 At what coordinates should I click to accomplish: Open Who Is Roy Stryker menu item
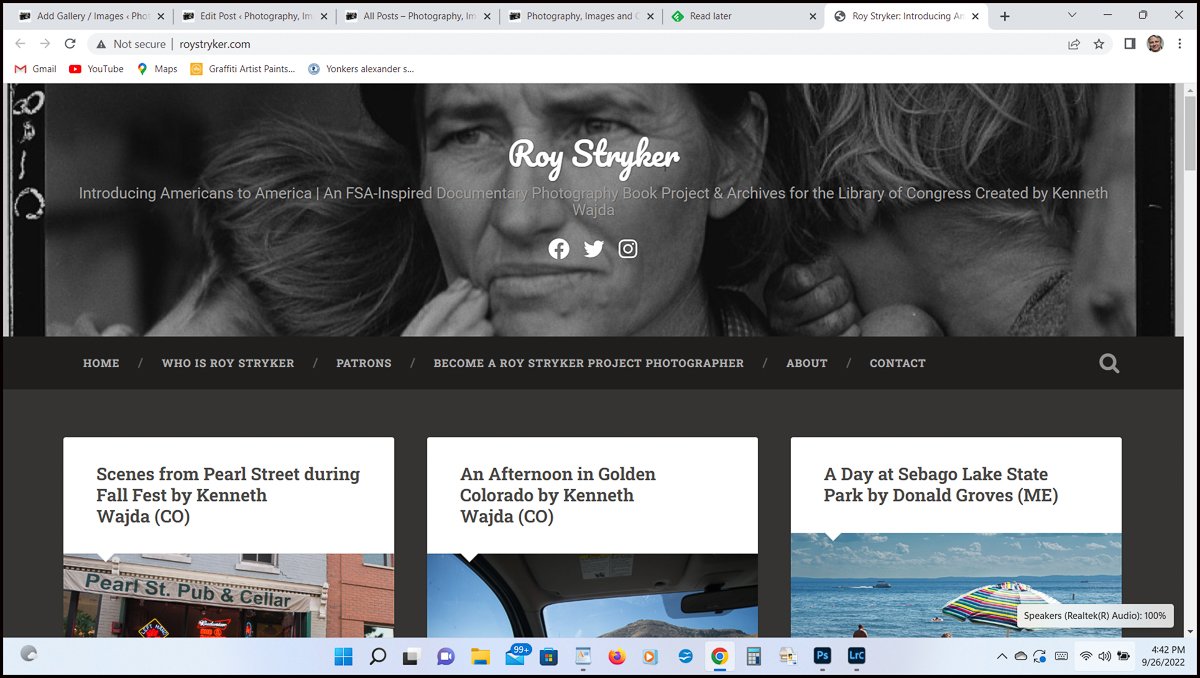(228, 363)
